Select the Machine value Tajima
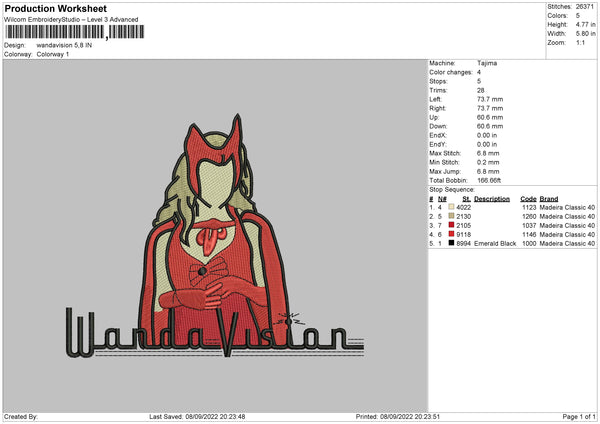This screenshot has width=600, height=424. (488, 63)
